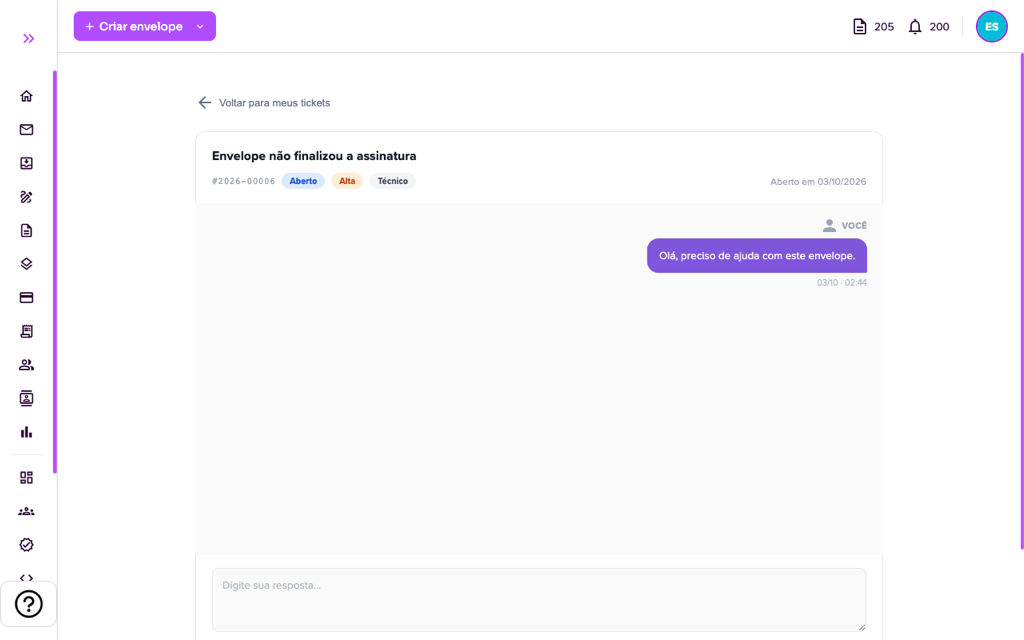This screenshot has width=1024, height=640.
Task: Open the two-people contacts icon in sidebar
Action: (x=26, y=365)
